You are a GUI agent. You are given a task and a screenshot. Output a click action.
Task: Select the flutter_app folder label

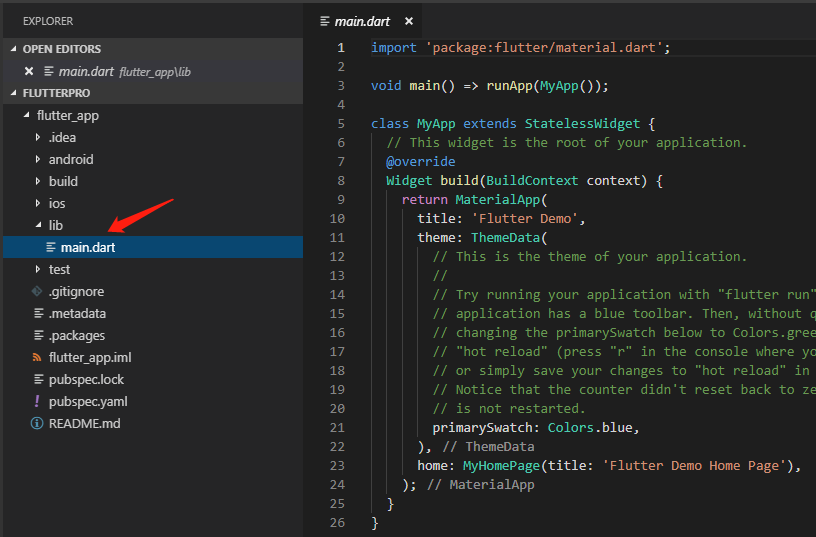click(x=68, y=116)
